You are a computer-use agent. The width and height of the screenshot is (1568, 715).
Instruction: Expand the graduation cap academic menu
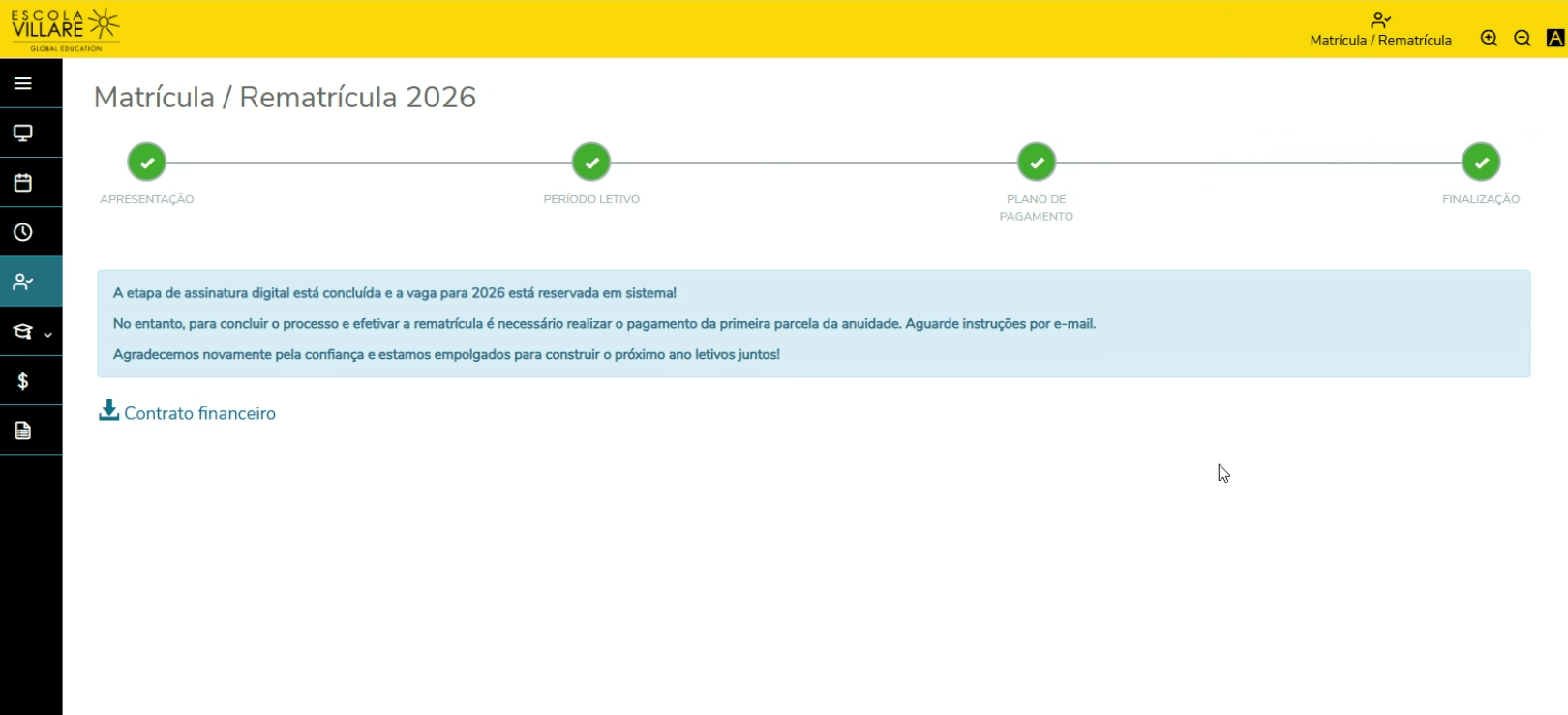23,332
